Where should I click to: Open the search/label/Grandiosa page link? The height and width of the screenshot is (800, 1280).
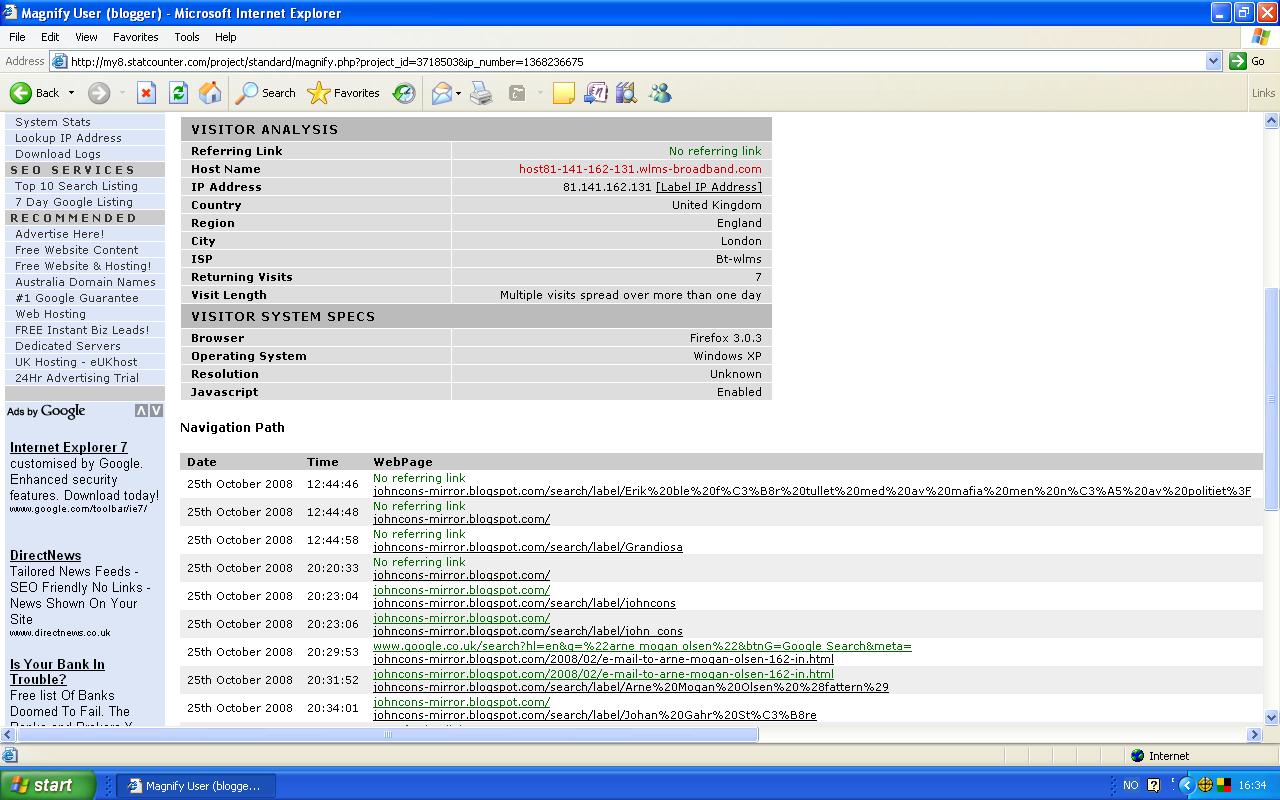point(528,547)
